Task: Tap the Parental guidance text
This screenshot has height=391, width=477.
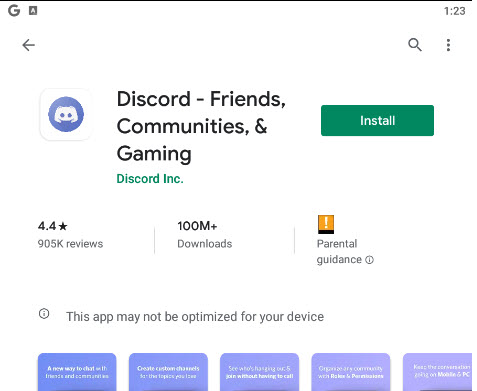Action: 339,252
